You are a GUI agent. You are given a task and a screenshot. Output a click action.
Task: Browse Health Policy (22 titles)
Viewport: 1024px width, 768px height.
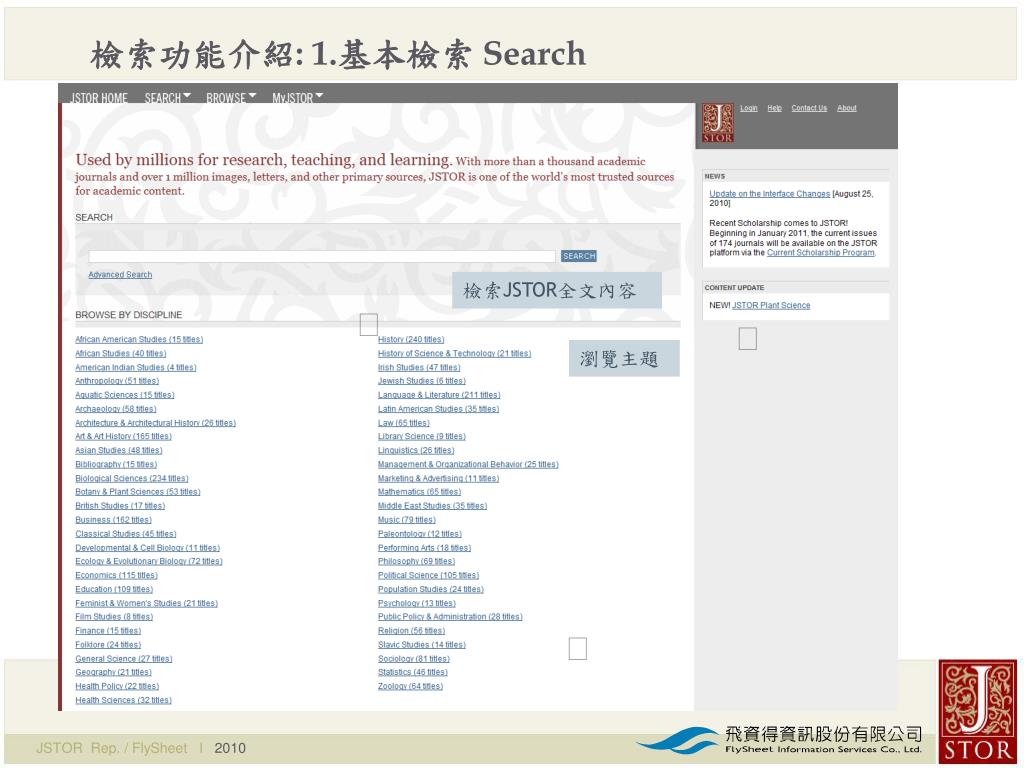coord(117,686)
